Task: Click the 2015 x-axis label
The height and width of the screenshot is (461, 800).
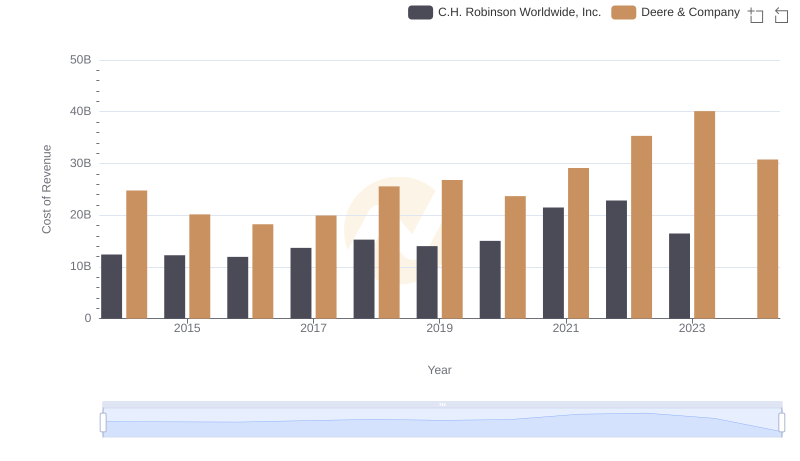Action: 187,328
